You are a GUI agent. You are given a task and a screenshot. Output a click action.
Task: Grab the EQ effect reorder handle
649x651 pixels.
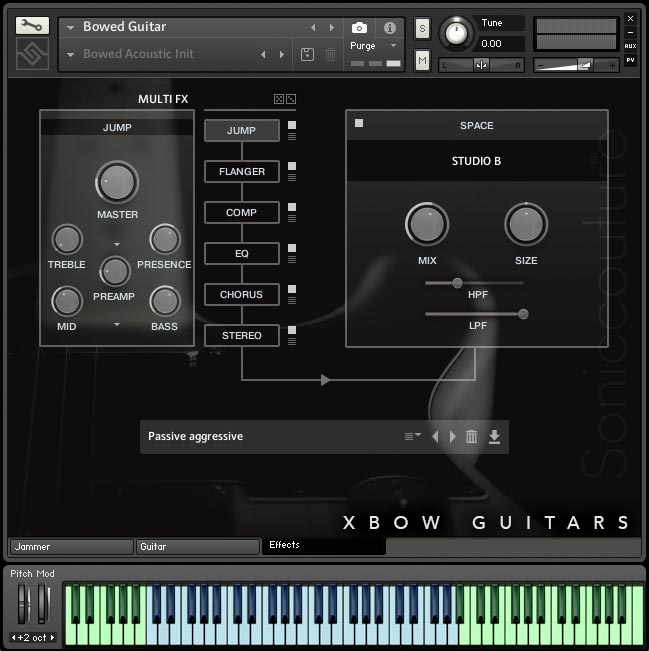coord(292,259)
